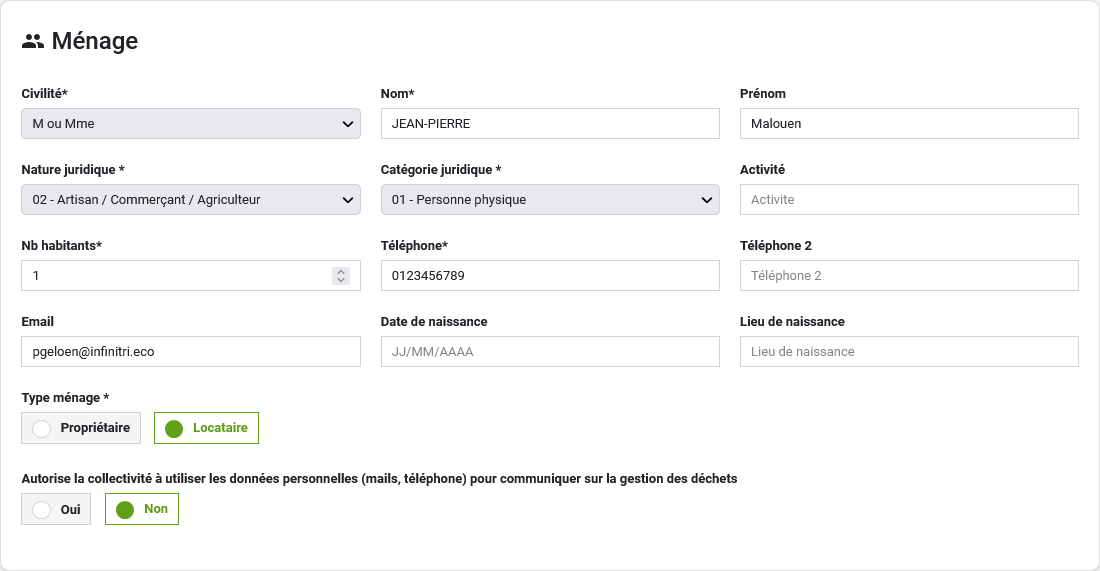Click into the Prénom field
The width and height of the screenshot is (1100, 571).
[909, 124]
